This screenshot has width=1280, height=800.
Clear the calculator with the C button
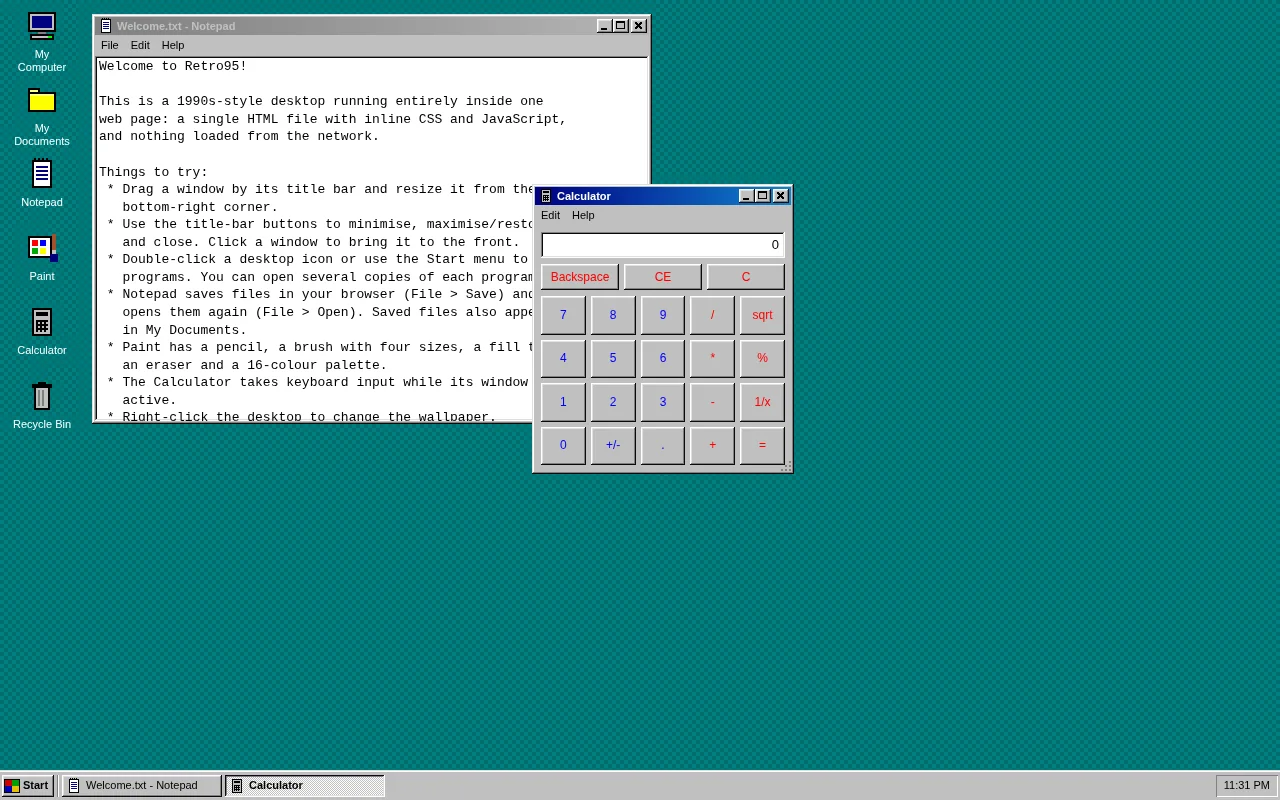pyautogui.click(x=746, y=277)
